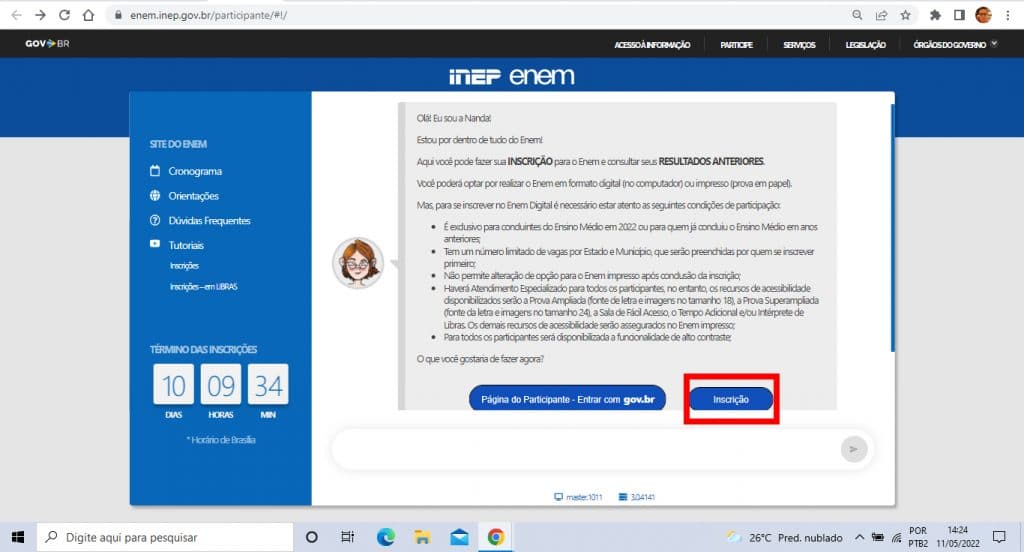Open the Chrome profile avatar
The height and width of the screenshot is (552, 1024).
click(983, 14)
